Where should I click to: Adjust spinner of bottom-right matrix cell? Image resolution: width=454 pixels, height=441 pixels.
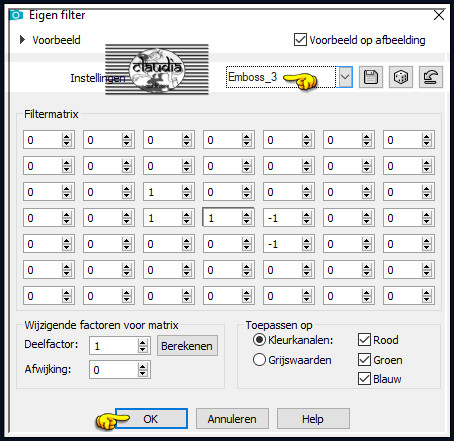pos(427,296)
